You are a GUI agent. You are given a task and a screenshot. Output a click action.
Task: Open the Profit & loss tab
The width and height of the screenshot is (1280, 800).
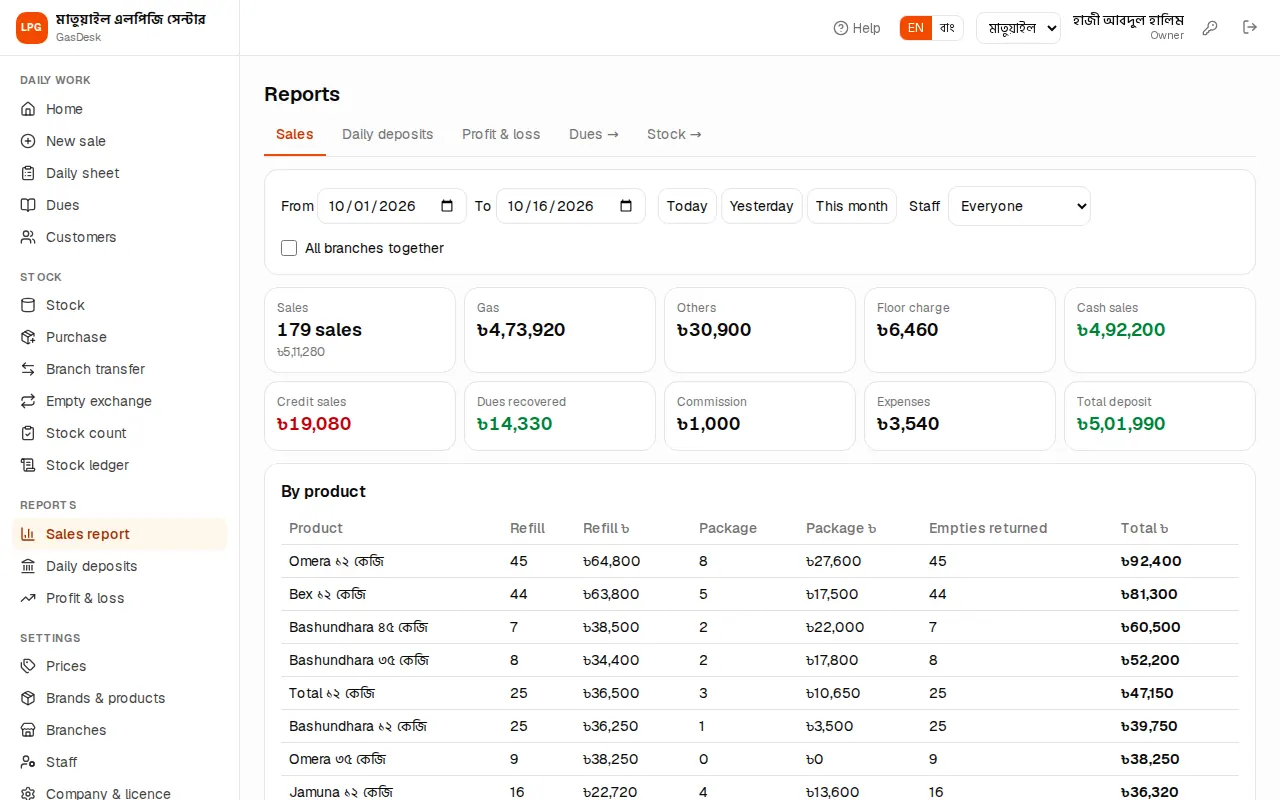tap(501, 134)
